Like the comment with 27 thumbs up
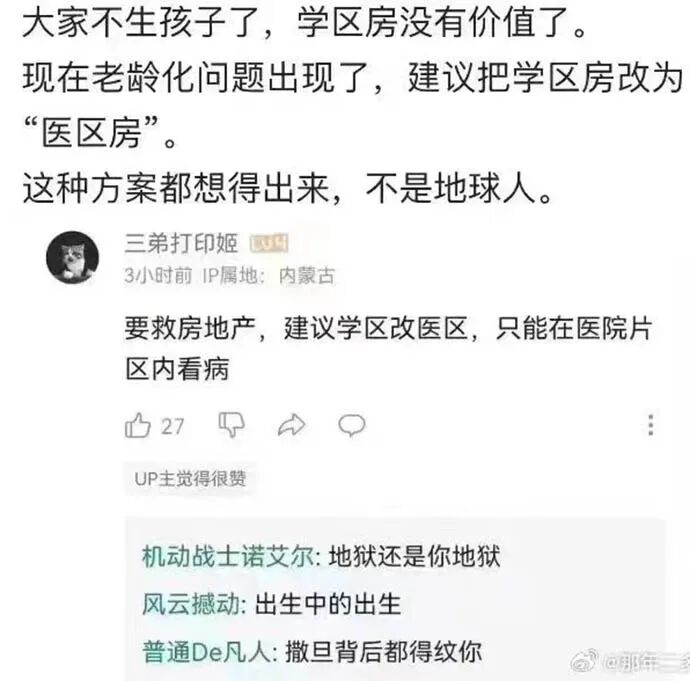690x681 pixels. pyautogui.click(x=138, y=425)
